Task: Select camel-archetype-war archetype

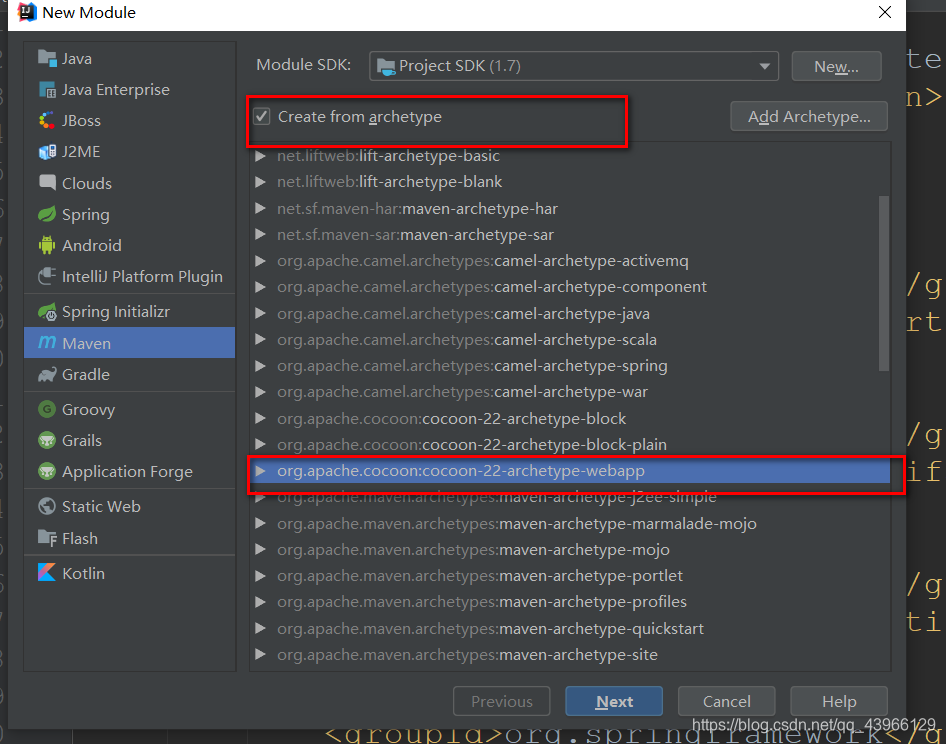Action: [570, 392]
